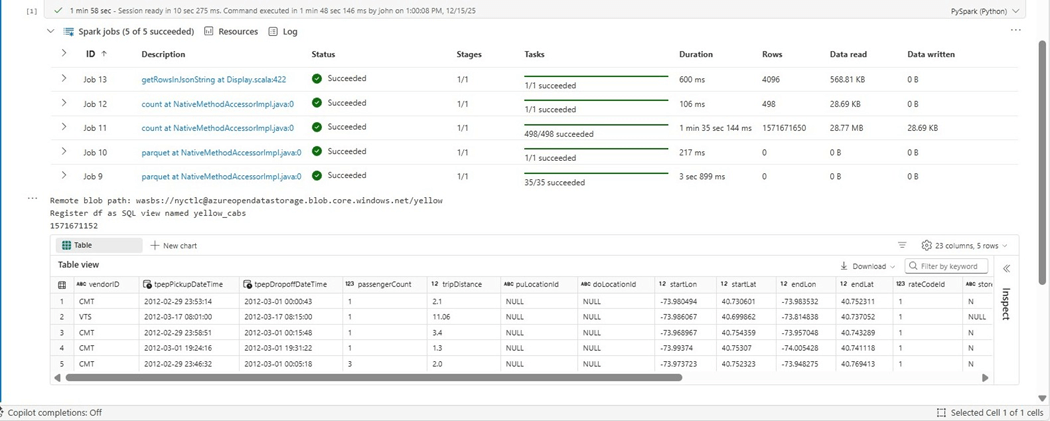The height and width of the screenshot is (421, 1050).
Task: Open the Log panel icon
Action: [x=273, y=32]
